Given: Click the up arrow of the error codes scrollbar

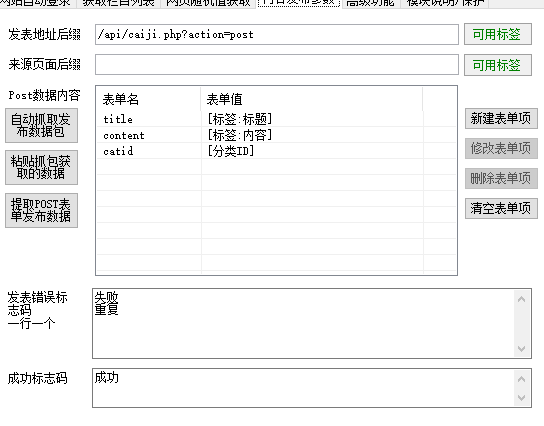Looking at the screenshot, I should click(x=521, y=299).
